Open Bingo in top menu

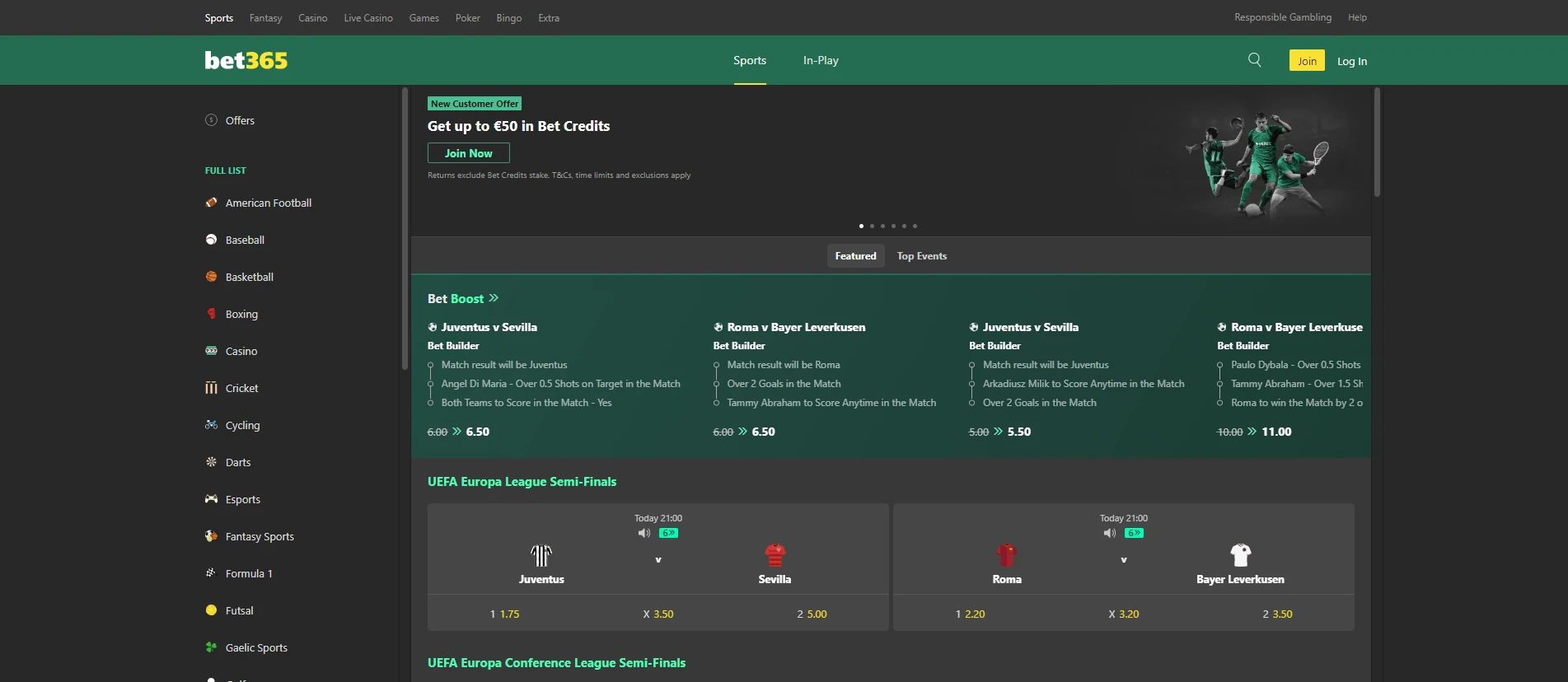point(508,17)
